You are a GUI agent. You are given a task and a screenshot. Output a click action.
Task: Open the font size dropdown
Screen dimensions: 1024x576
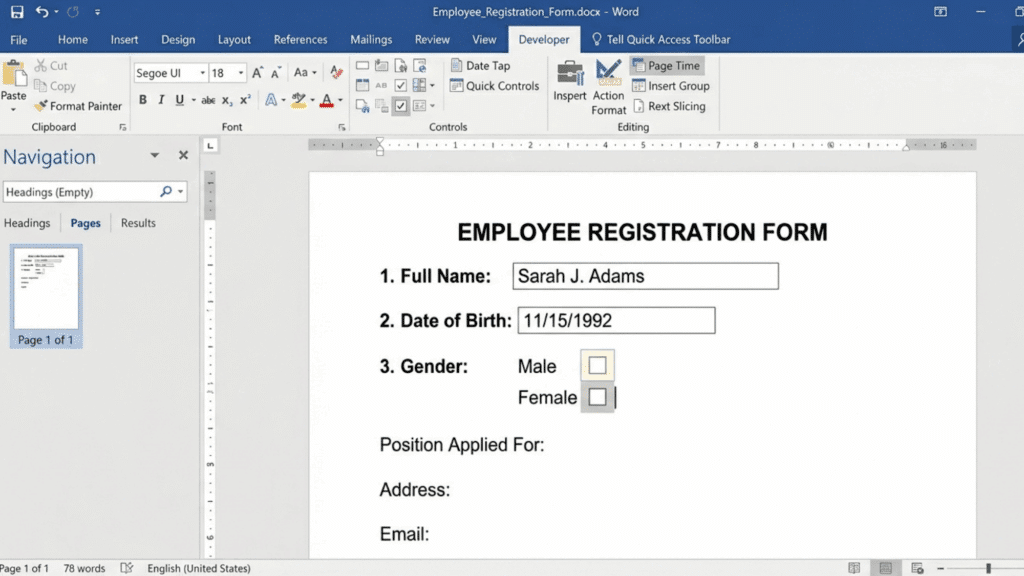(240, 73)
